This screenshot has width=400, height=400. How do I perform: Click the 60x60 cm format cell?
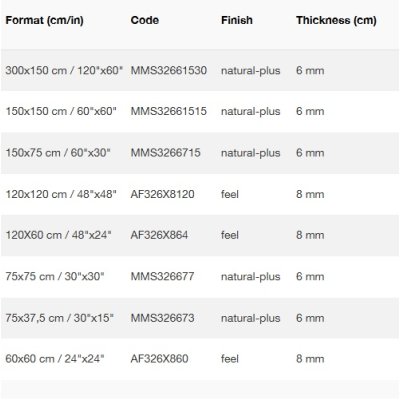[55, 359]
